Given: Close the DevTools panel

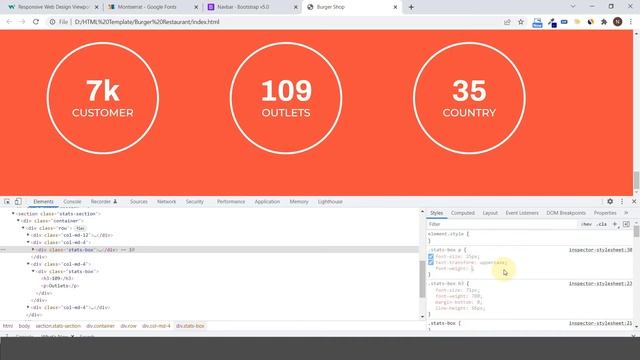Looking at the screenshot, I should coord(634,201).
